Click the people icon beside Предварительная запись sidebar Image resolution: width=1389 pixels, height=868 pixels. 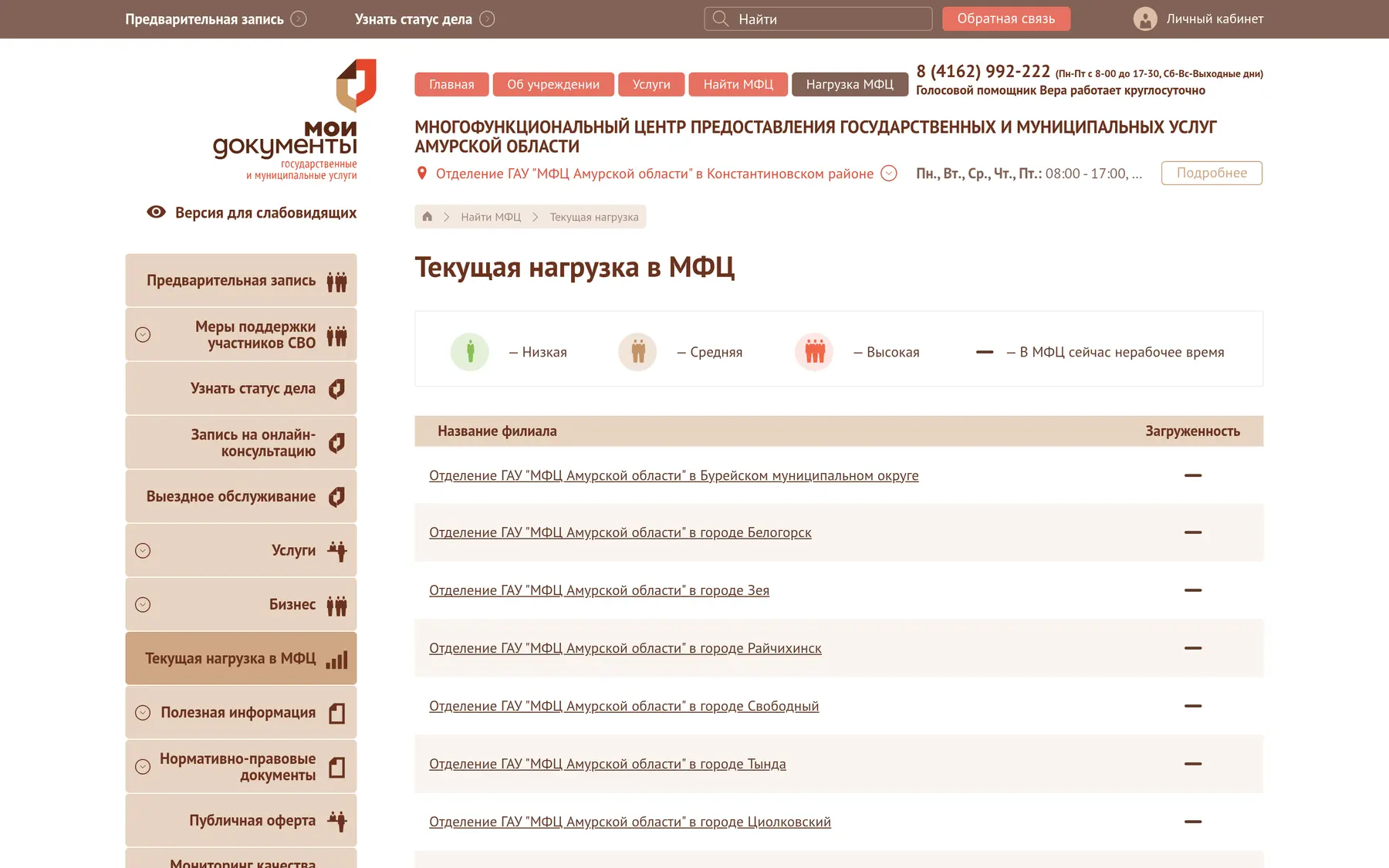pyautogui.click(x=337, y=281)
